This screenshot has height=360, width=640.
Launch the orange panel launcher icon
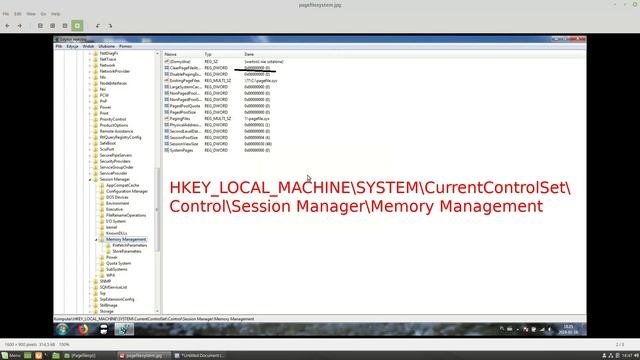click(38, 356)
